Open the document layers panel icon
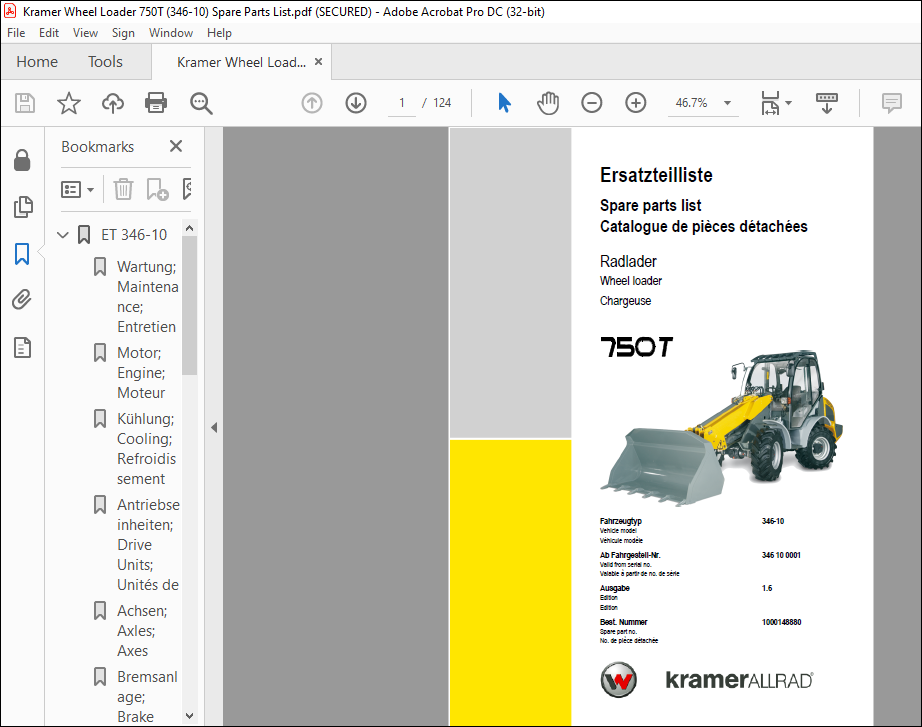Image resolution: width=922 pixels, height=727 pixels. click(x=22, y=348)
